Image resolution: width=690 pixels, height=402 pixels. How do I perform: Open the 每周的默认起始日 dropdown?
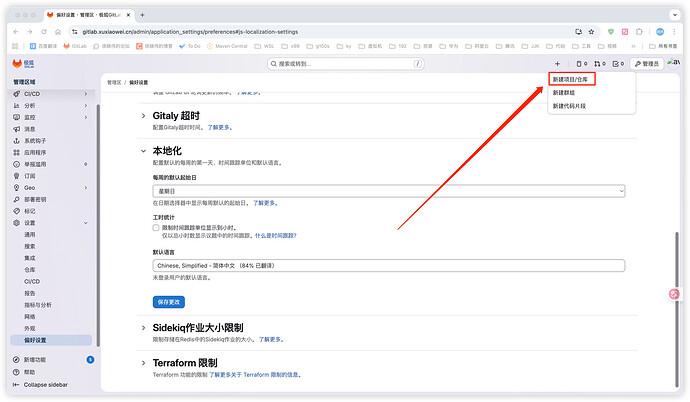388,190
